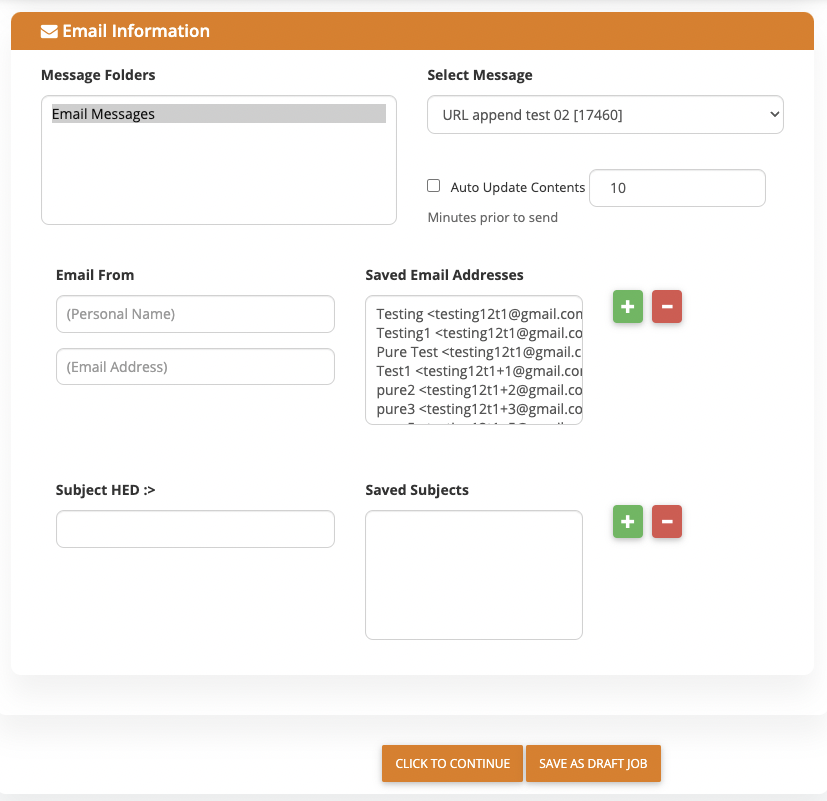Remove selected saved subject
This screenshot has width=827, height=801.
667,522
